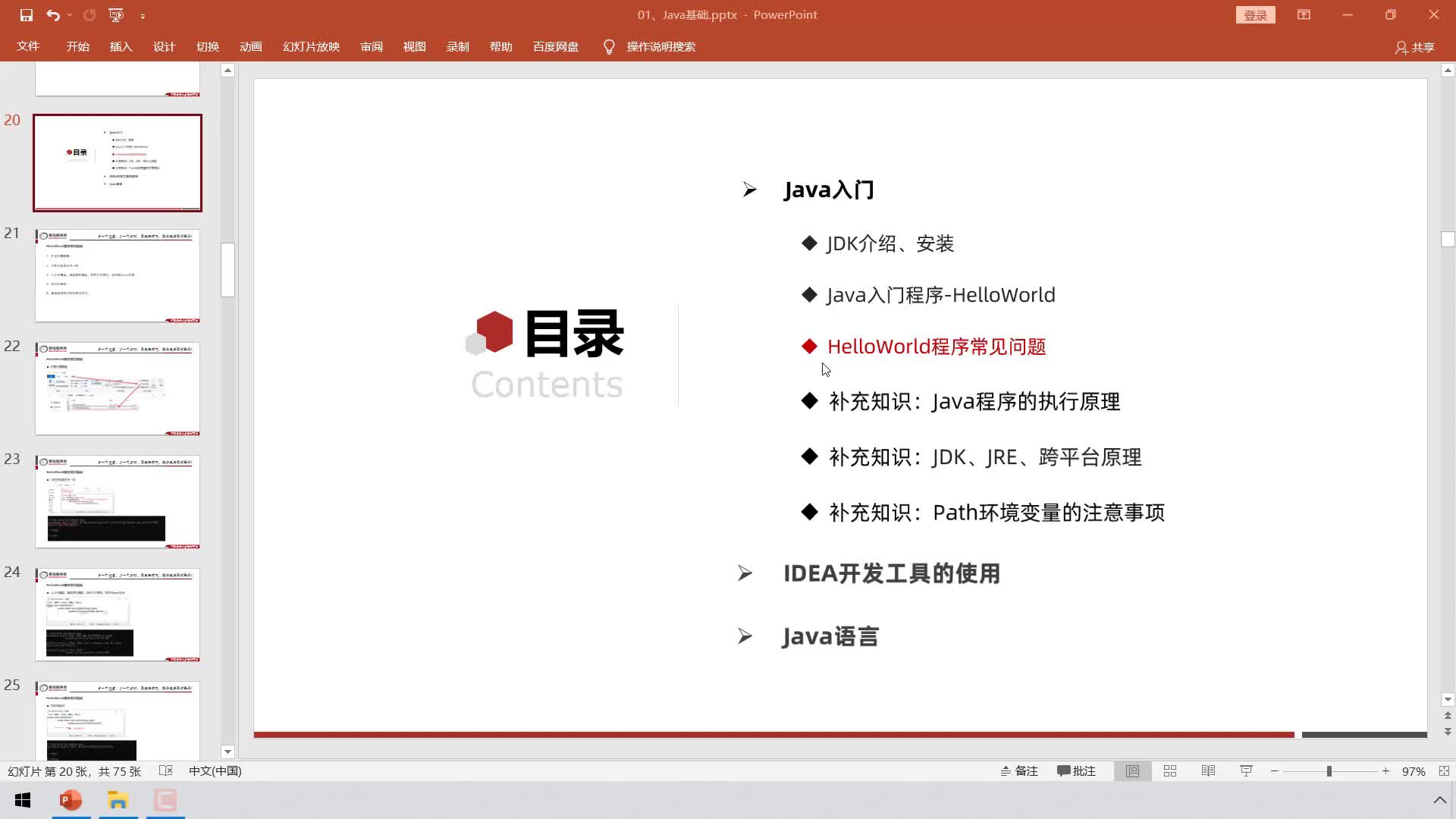Click JDK介绍、安装 bullet text

click(x=890, y=243)
